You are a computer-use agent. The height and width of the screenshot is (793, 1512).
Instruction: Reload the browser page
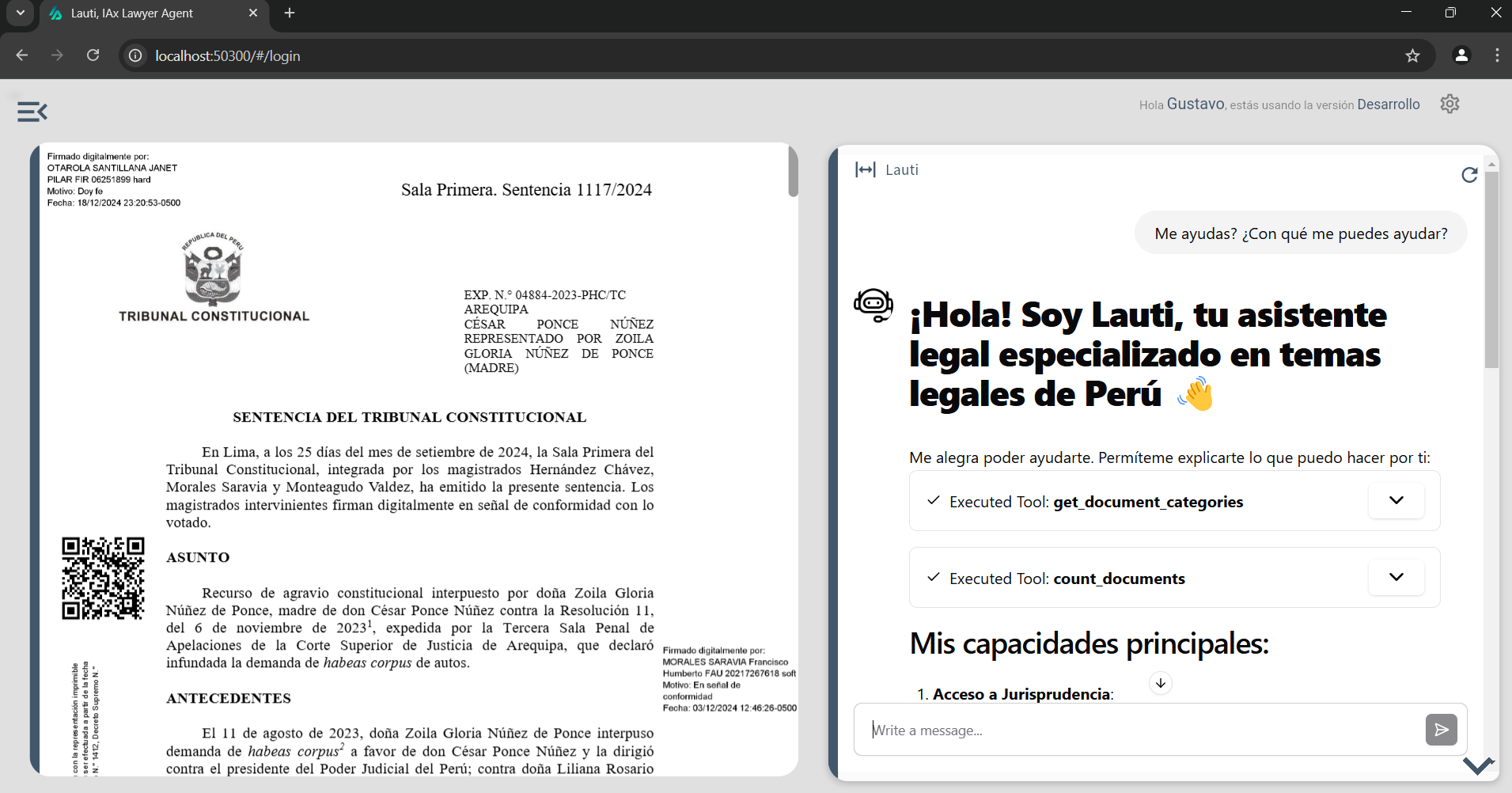[x=93, y=55]
